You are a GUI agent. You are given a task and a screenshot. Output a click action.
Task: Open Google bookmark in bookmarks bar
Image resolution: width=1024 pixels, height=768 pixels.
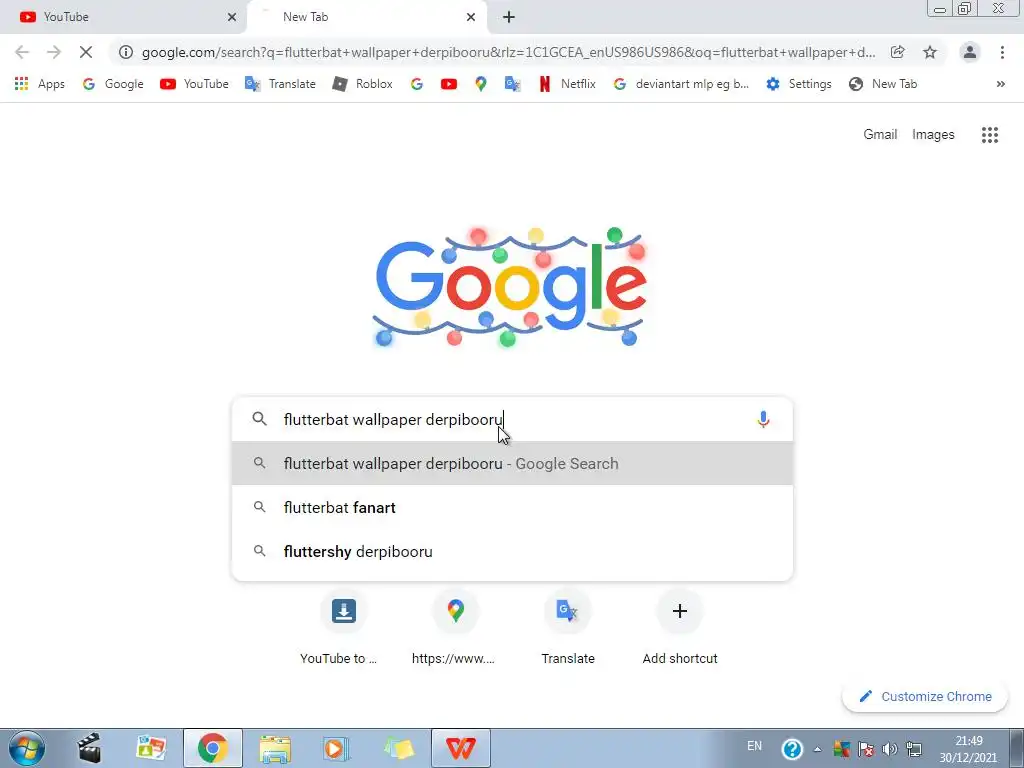click(113, 84)
